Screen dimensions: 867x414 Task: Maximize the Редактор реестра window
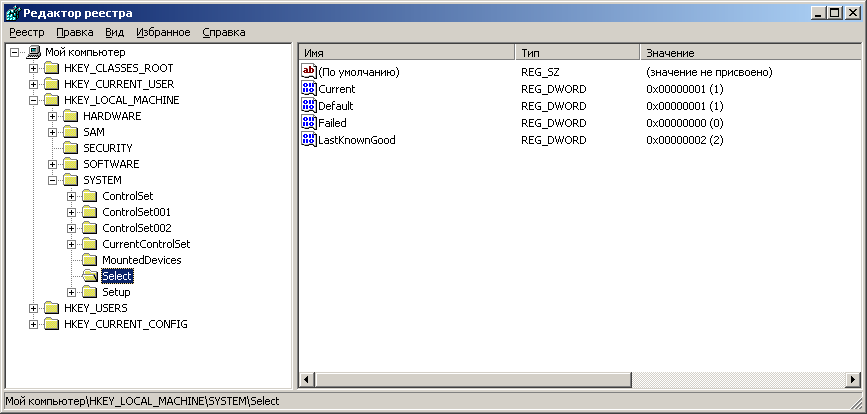point(835,13)
